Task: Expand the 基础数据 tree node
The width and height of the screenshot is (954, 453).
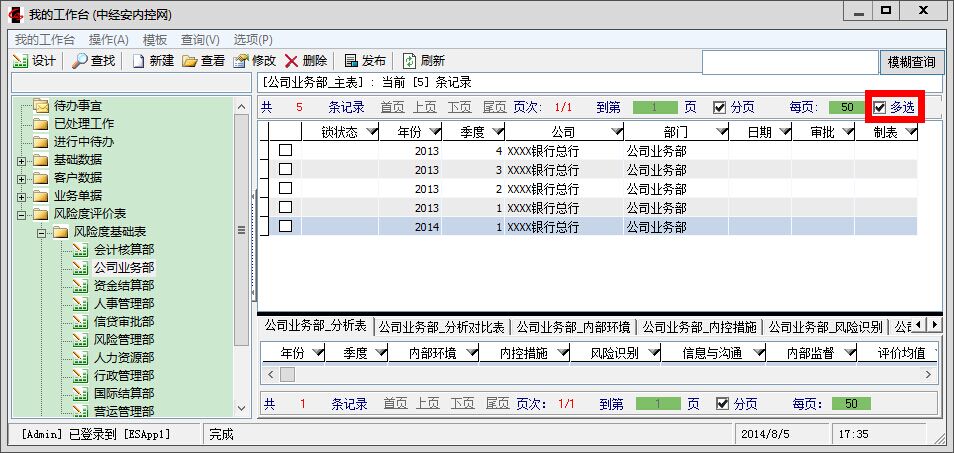Action: click(22, 160)
